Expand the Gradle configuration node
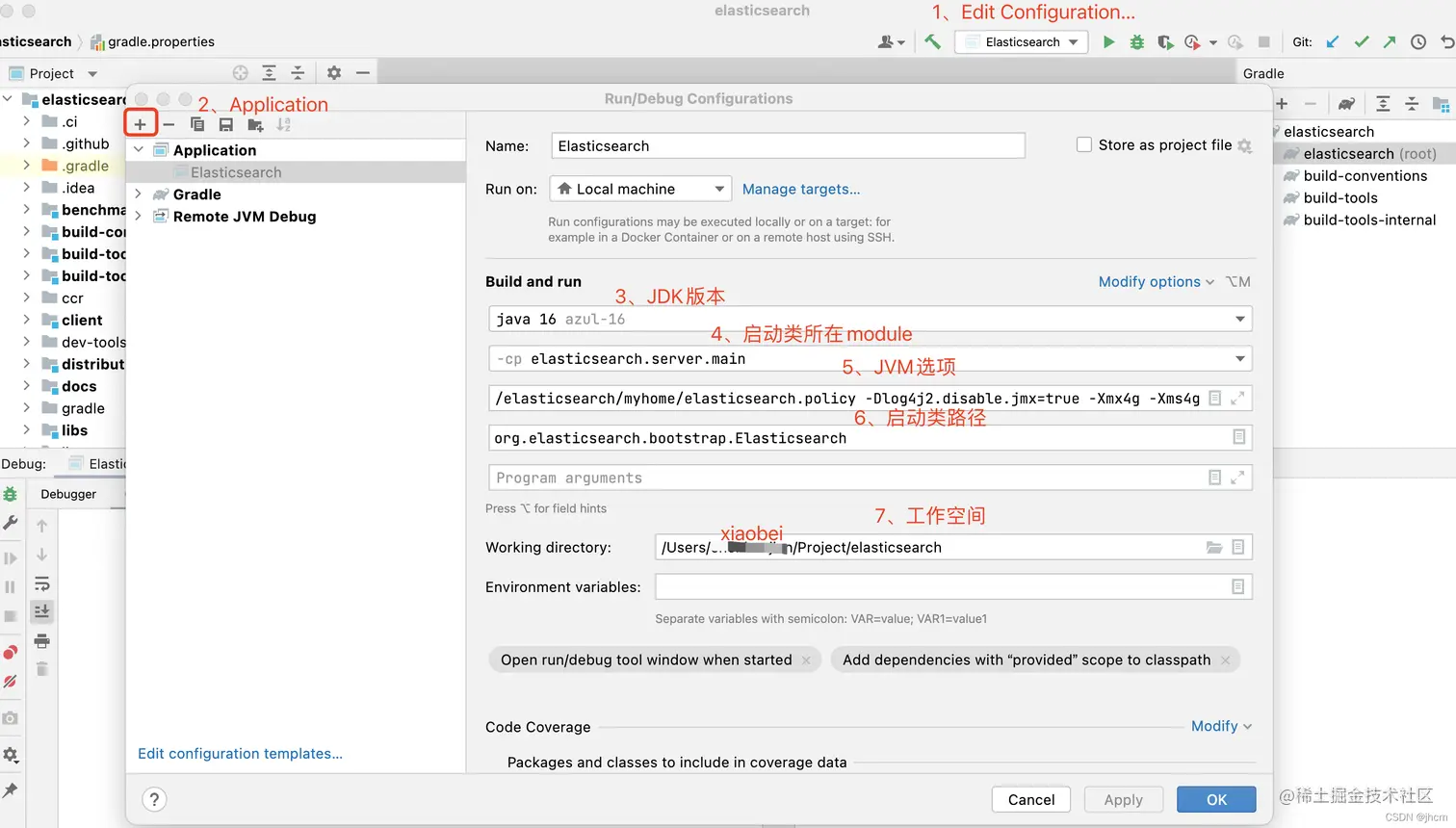 click(139, 194)
